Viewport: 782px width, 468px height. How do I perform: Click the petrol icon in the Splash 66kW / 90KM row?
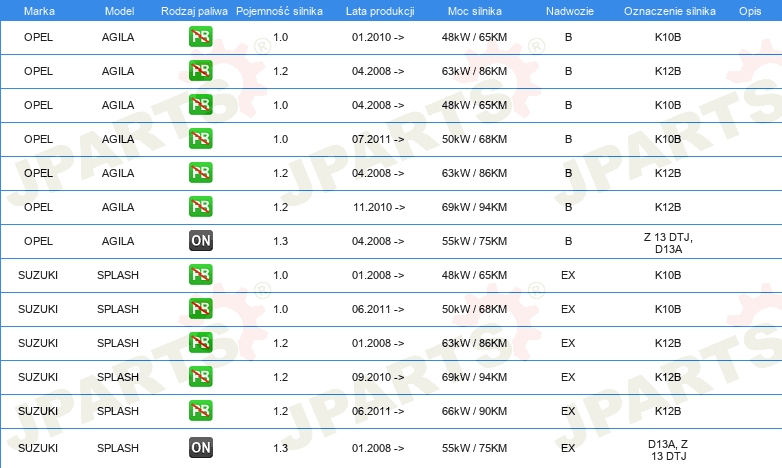pyautogui.click(x=200, y=411)
